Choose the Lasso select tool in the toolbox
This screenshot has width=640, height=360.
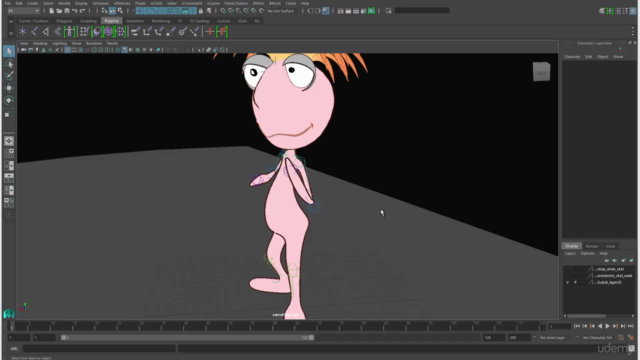point(9,64)
